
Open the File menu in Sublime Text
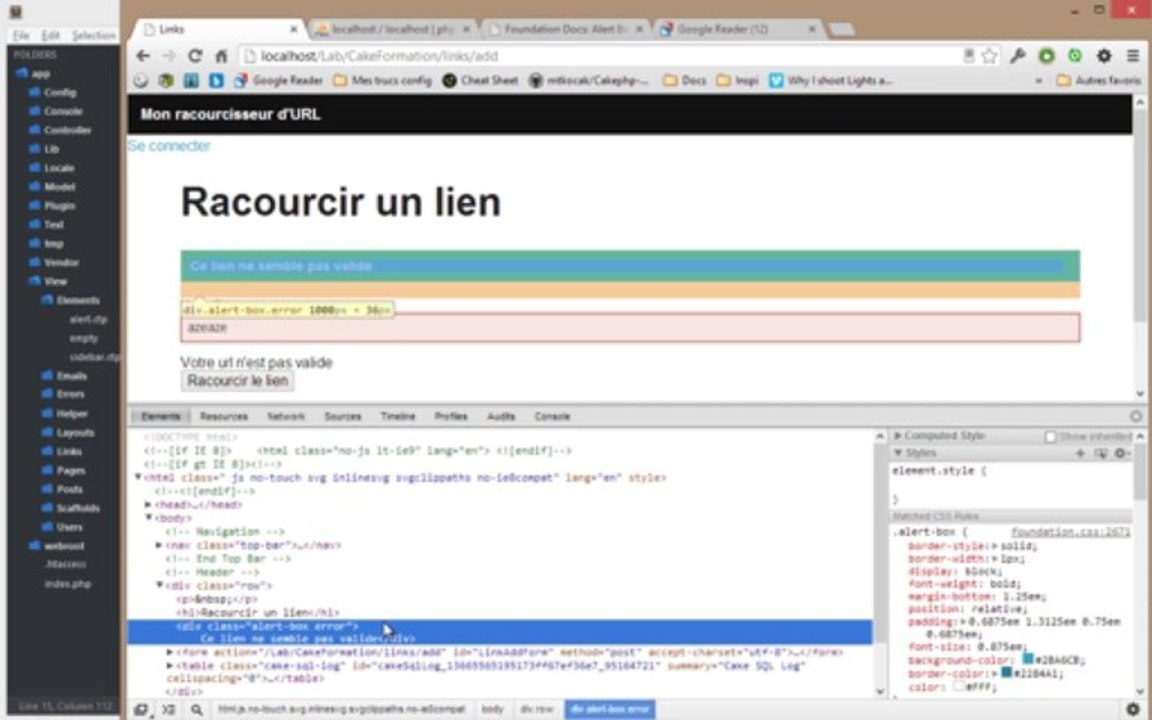pos(21,35)
